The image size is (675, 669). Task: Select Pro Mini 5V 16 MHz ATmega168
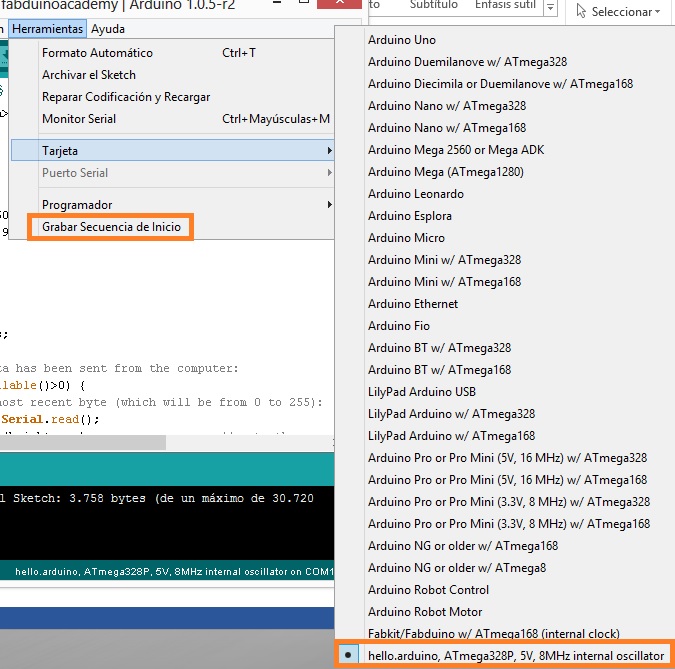point(504,480)
